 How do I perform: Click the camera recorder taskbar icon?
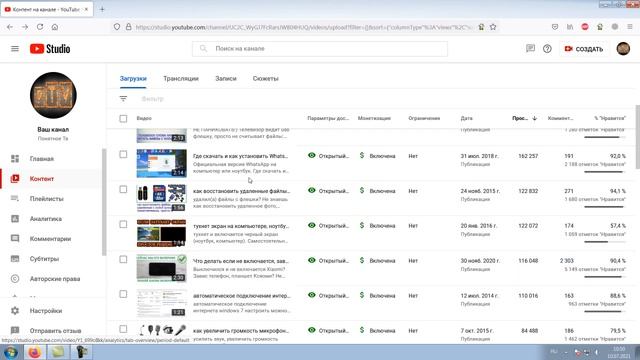[x=82, y=352]
